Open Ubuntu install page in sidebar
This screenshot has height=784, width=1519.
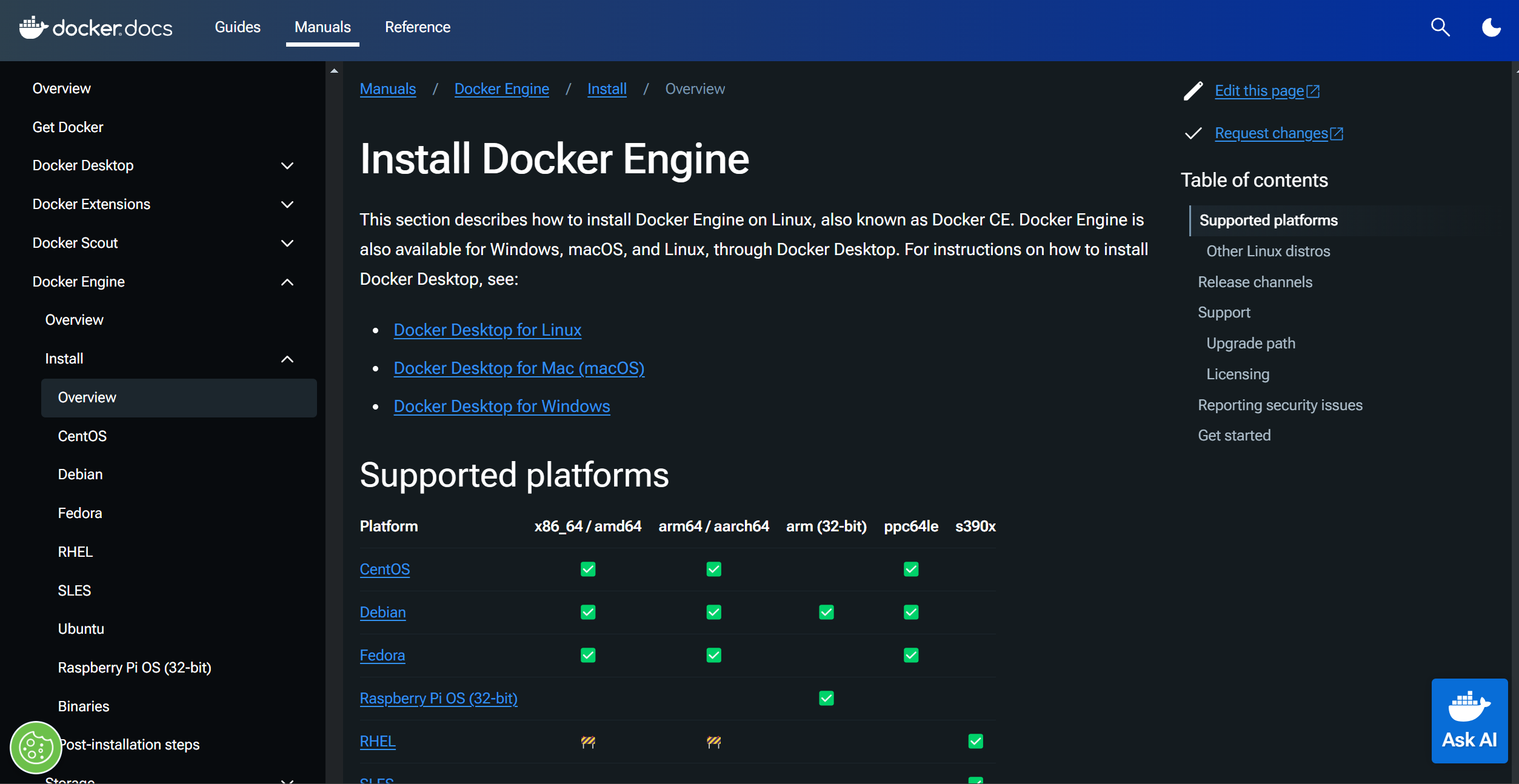coord(81,629)
